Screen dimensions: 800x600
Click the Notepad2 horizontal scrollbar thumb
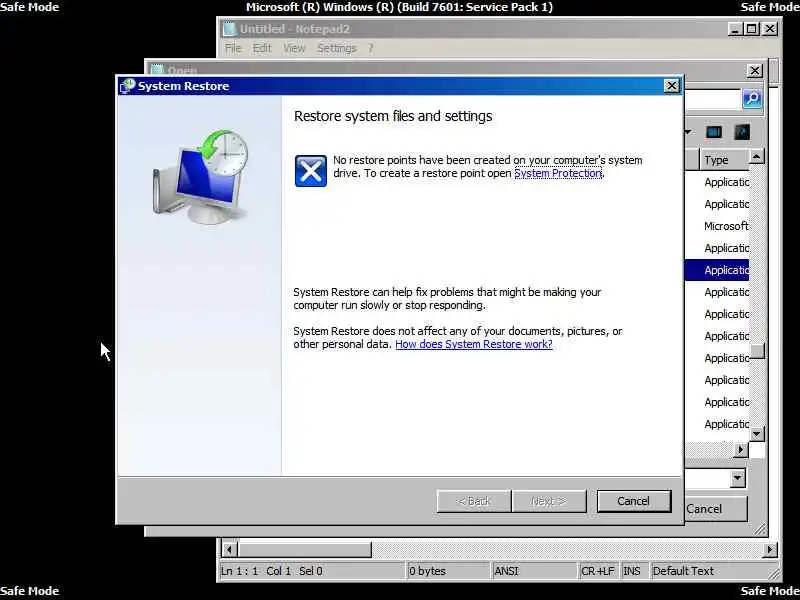point(305,549)
